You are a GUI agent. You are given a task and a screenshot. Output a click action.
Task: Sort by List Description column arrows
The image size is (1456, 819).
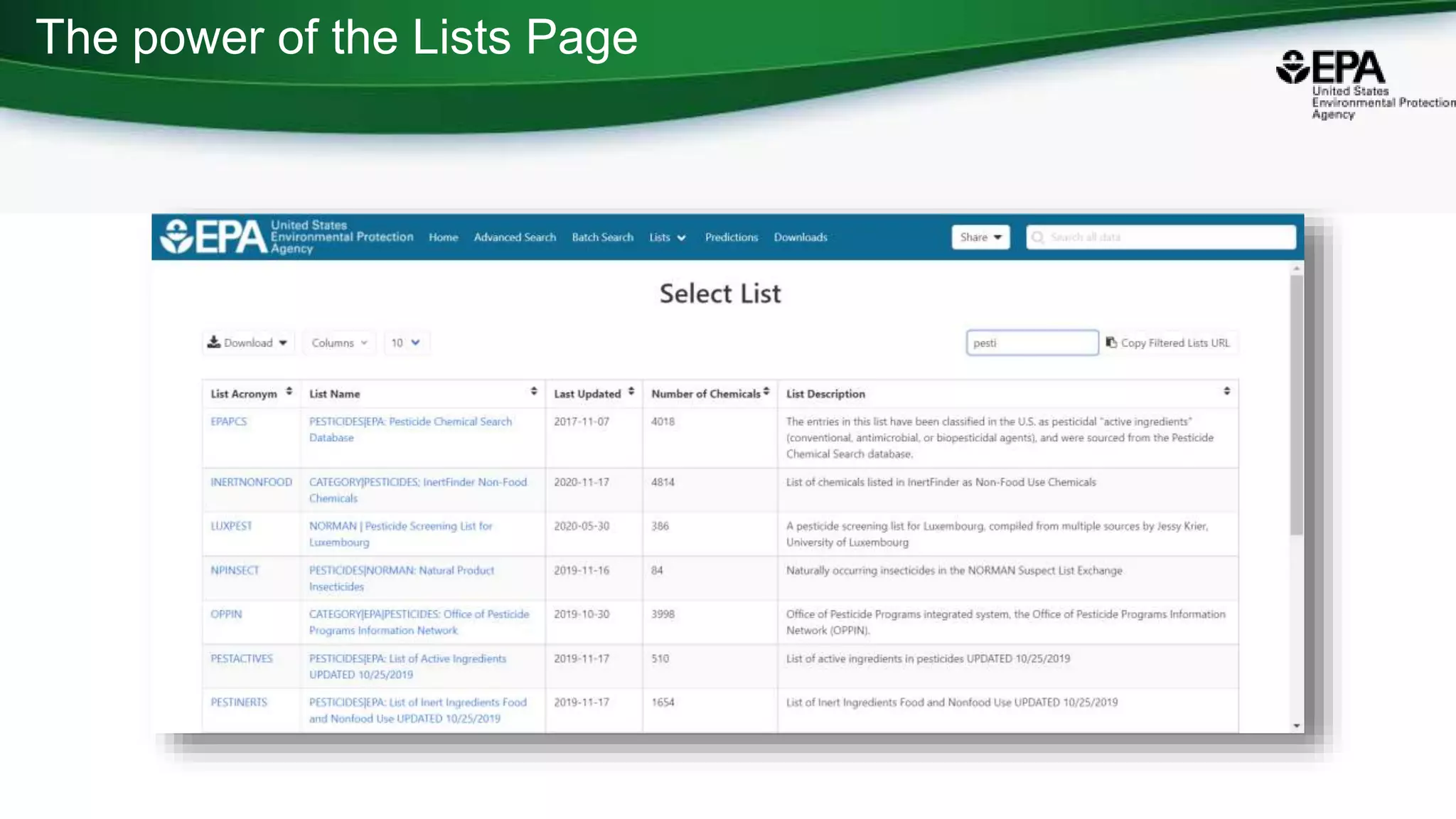coord(1226,392)
